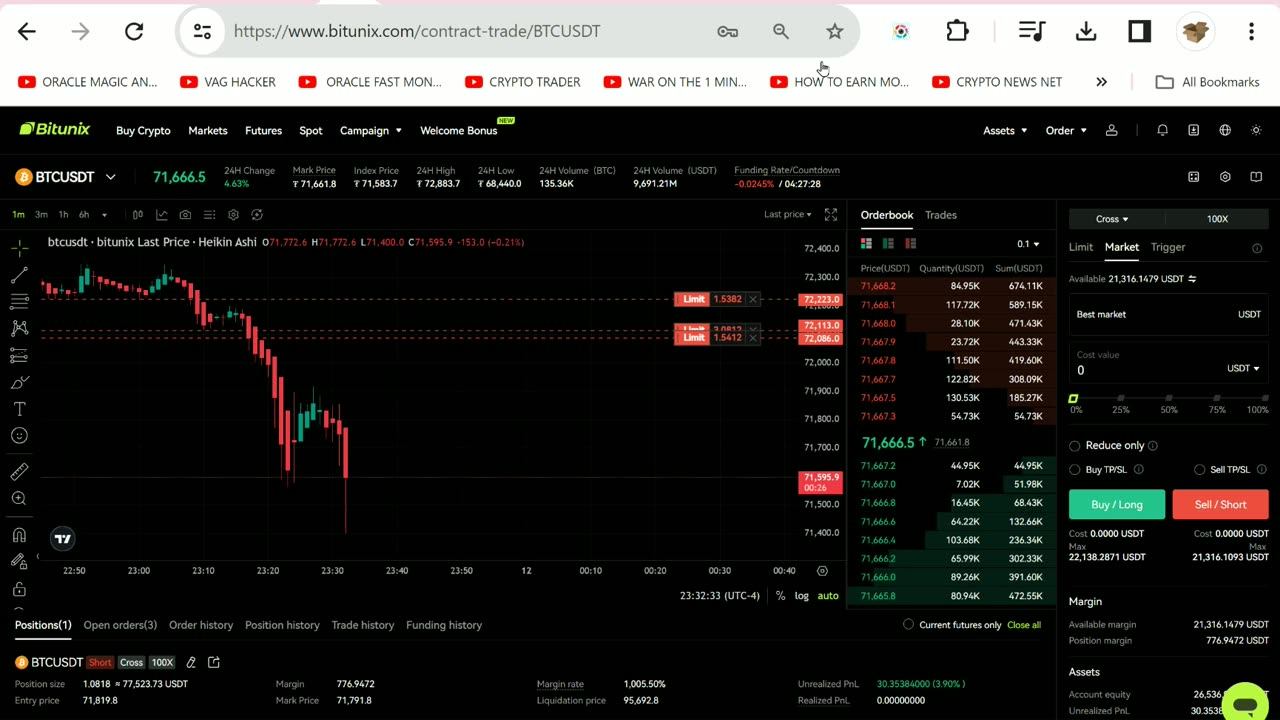Take a chart snapshot with camera icon

coord(185,214)
